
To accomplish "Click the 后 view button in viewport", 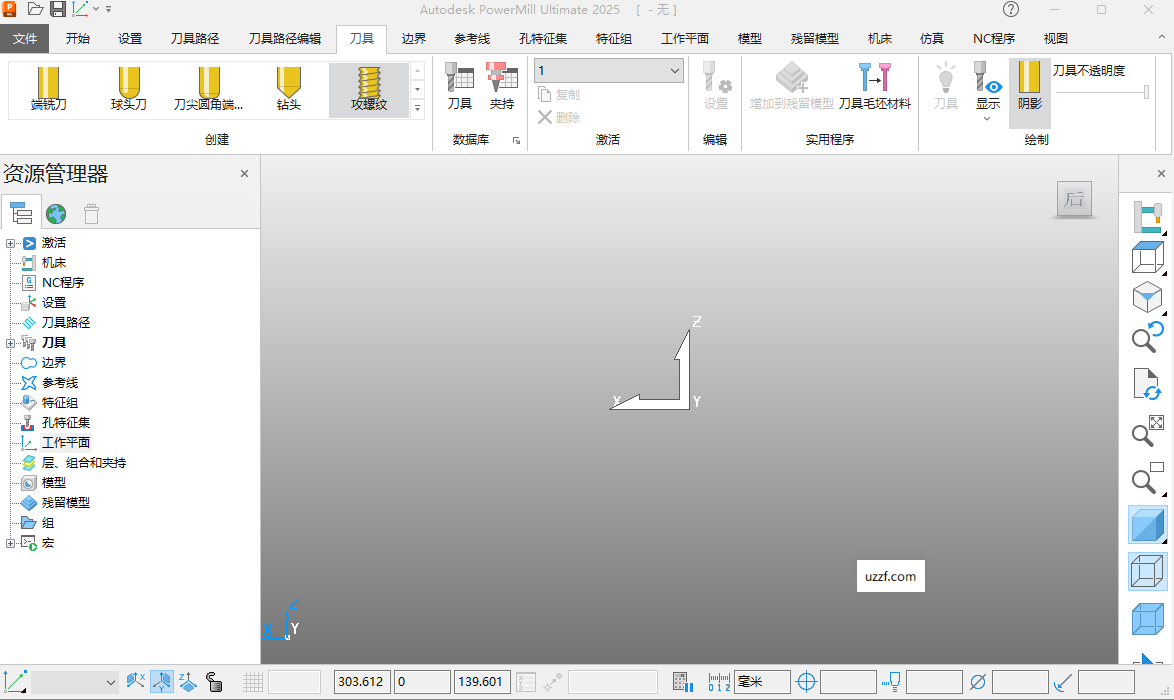I will coord(1074,199).
